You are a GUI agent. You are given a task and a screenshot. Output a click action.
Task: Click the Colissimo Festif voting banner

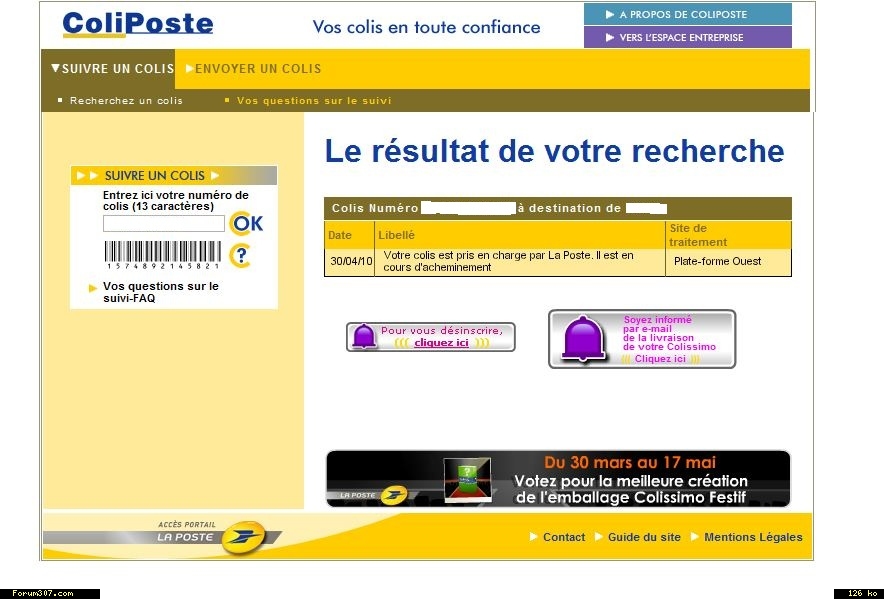click(x=557, y=478)
